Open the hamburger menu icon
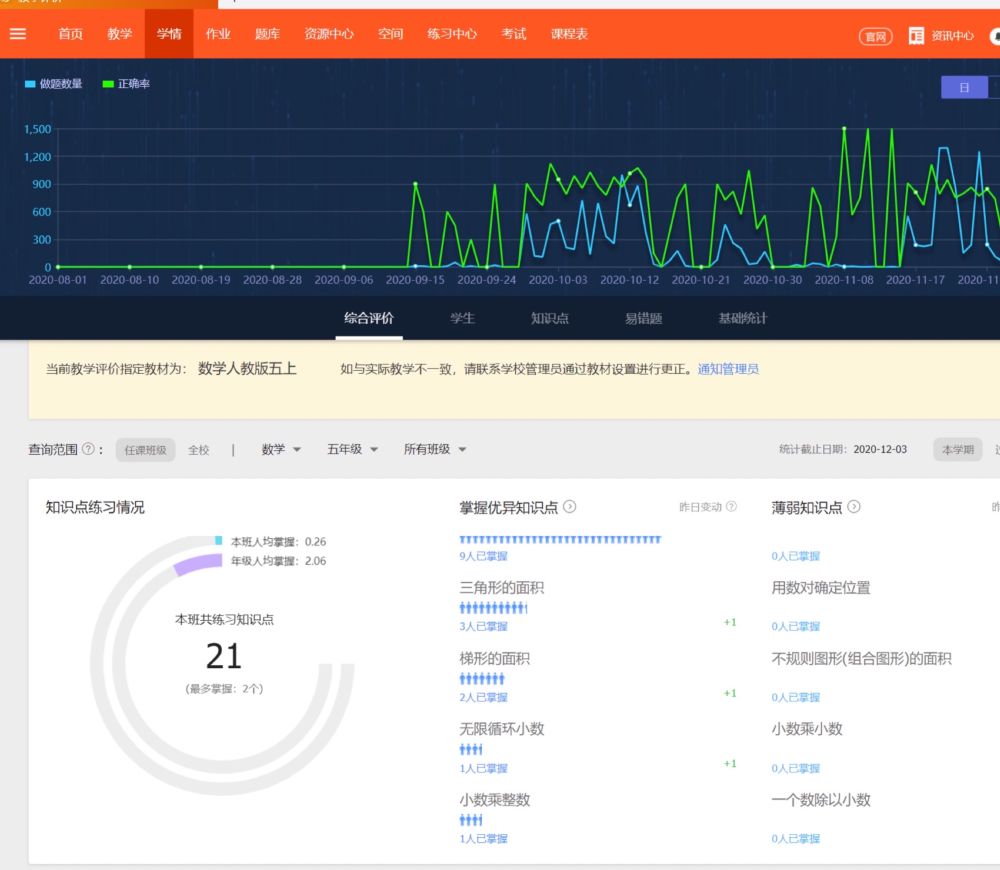This screenshot has height=870, width=1000. [18, 34]
